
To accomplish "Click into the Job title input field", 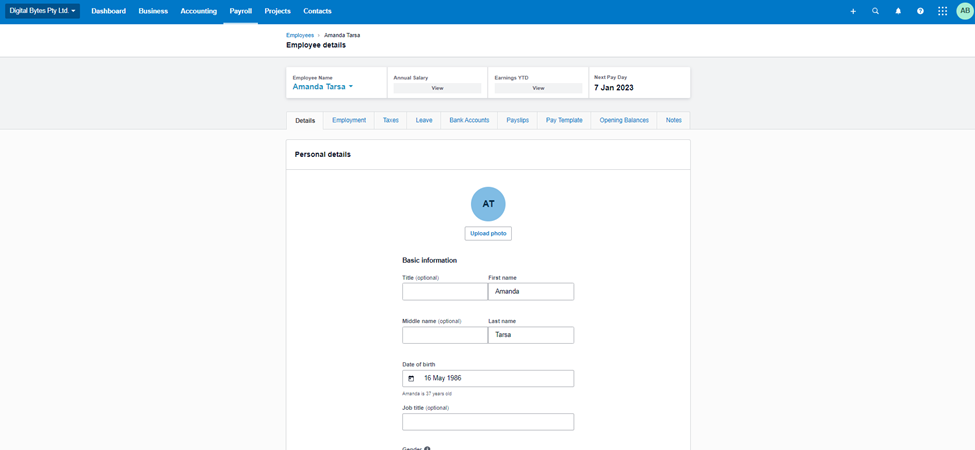I will (488, 422).
